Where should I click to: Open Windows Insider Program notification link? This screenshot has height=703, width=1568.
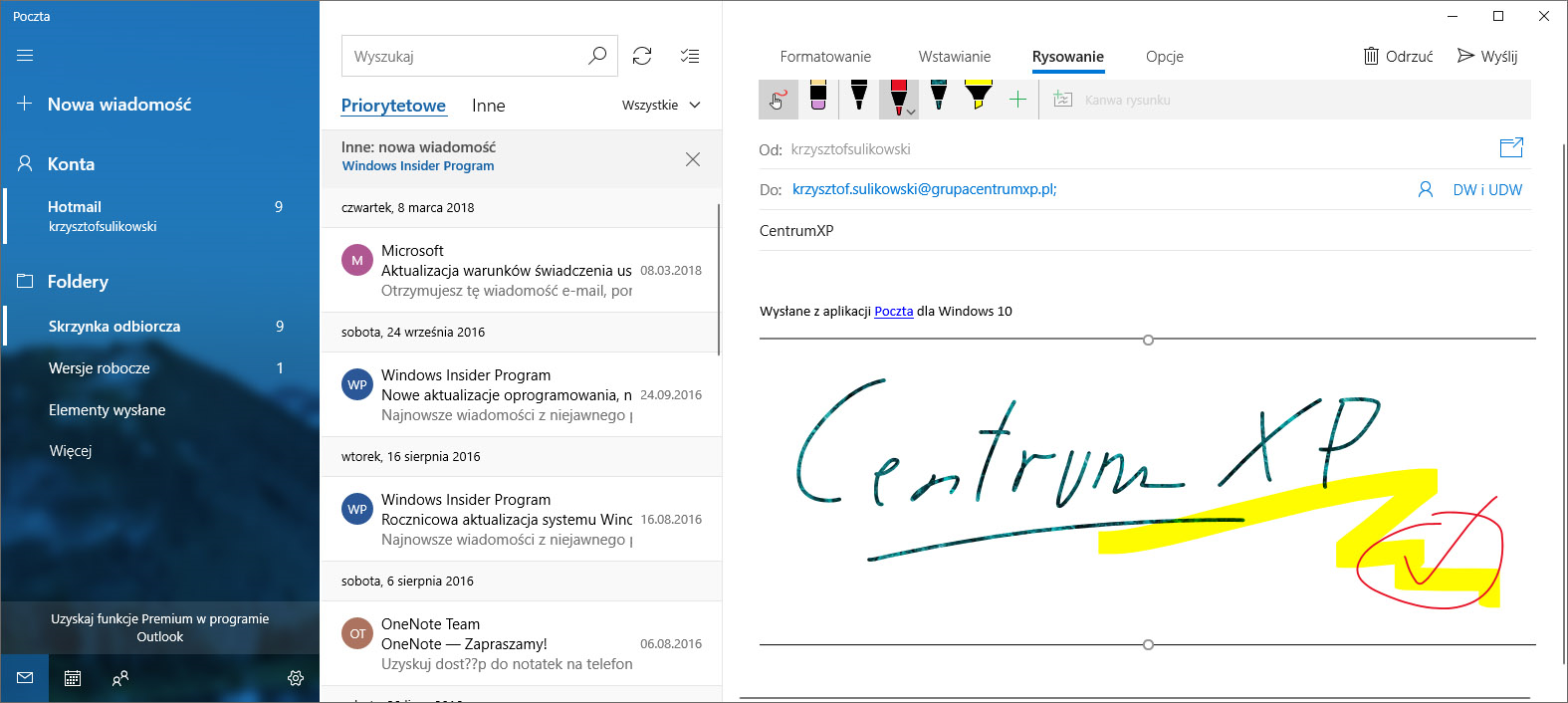418,166
